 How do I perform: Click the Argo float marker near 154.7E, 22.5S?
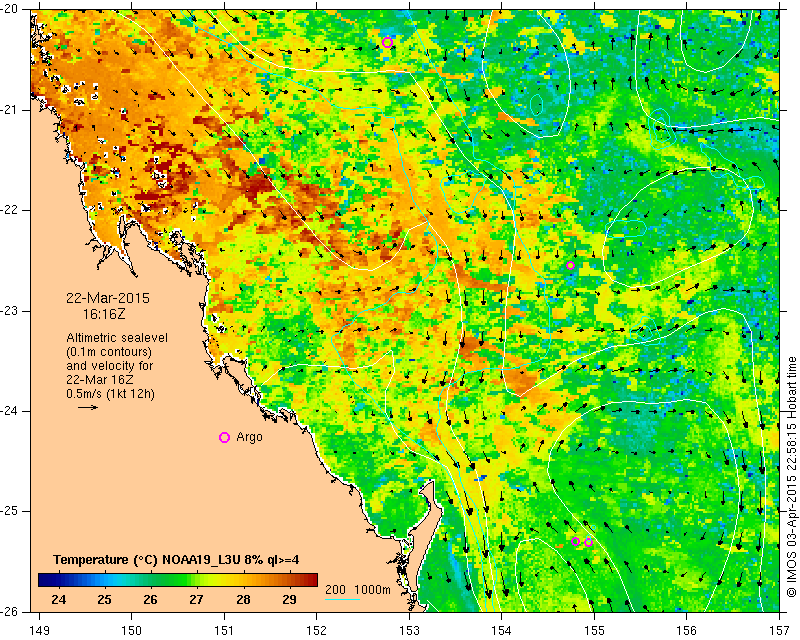[570, 265]
